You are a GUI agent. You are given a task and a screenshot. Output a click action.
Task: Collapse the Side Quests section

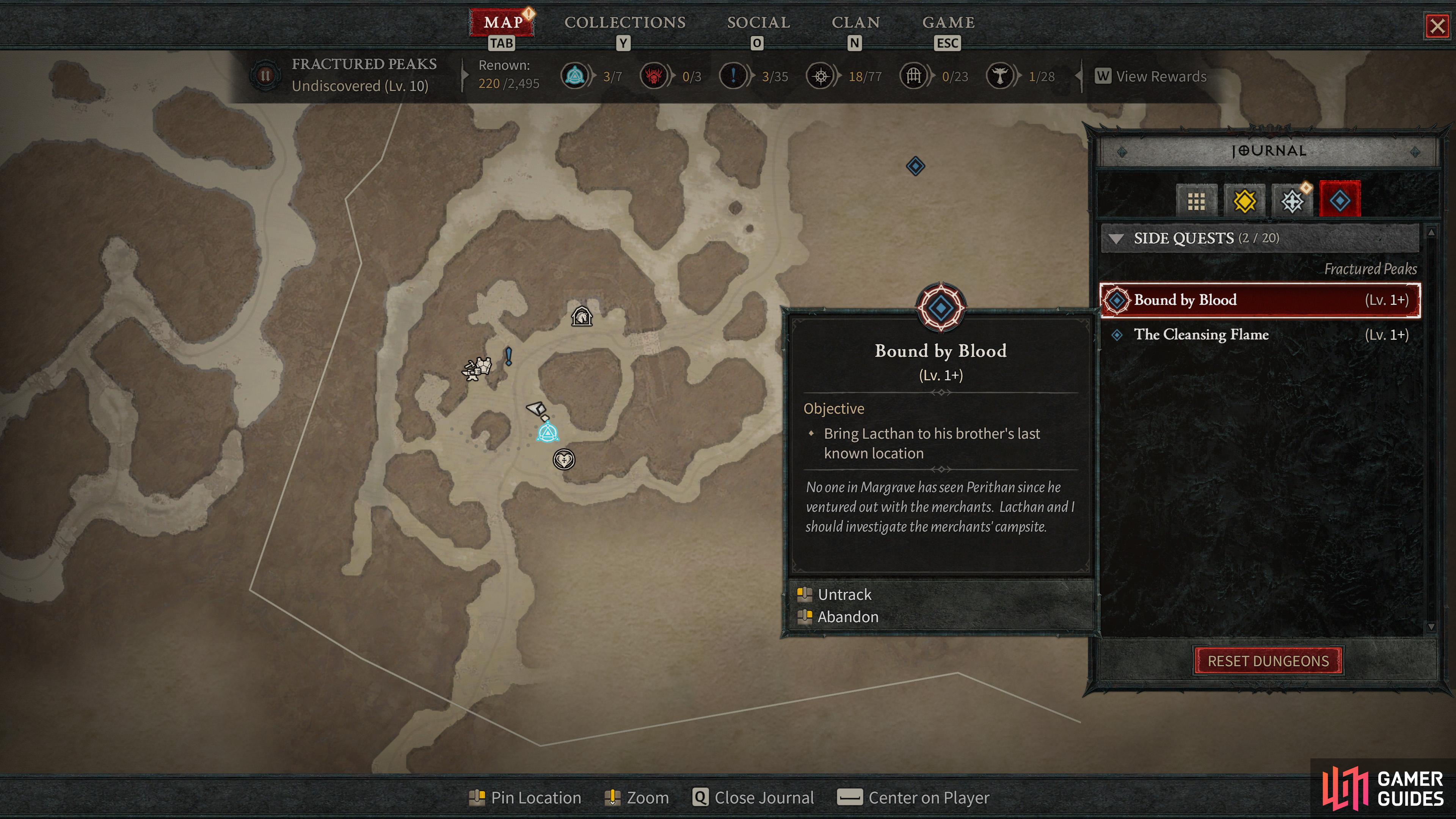[1116, 238]
